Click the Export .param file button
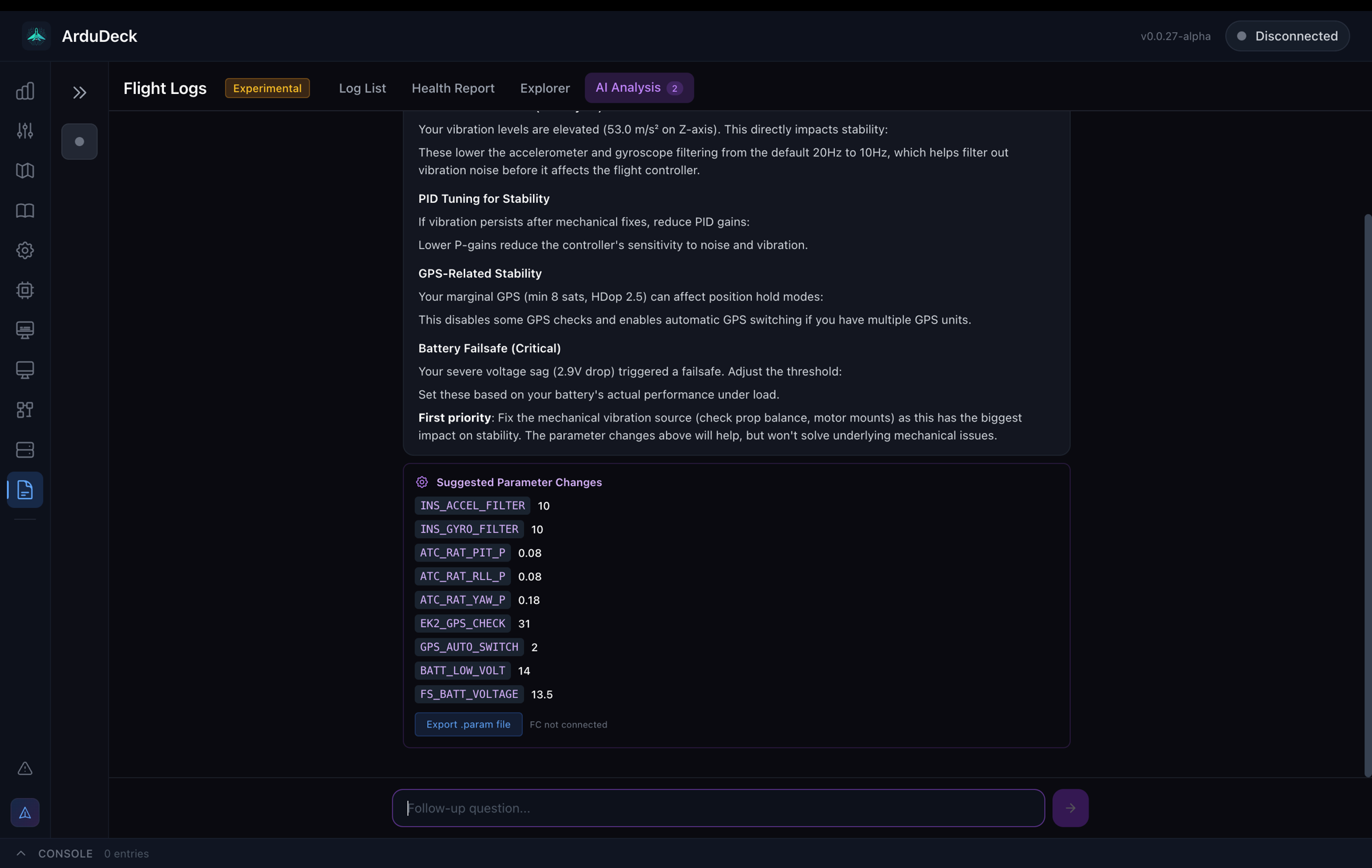Viewport: 1372px width, 868px height. (x=469, y=724)
